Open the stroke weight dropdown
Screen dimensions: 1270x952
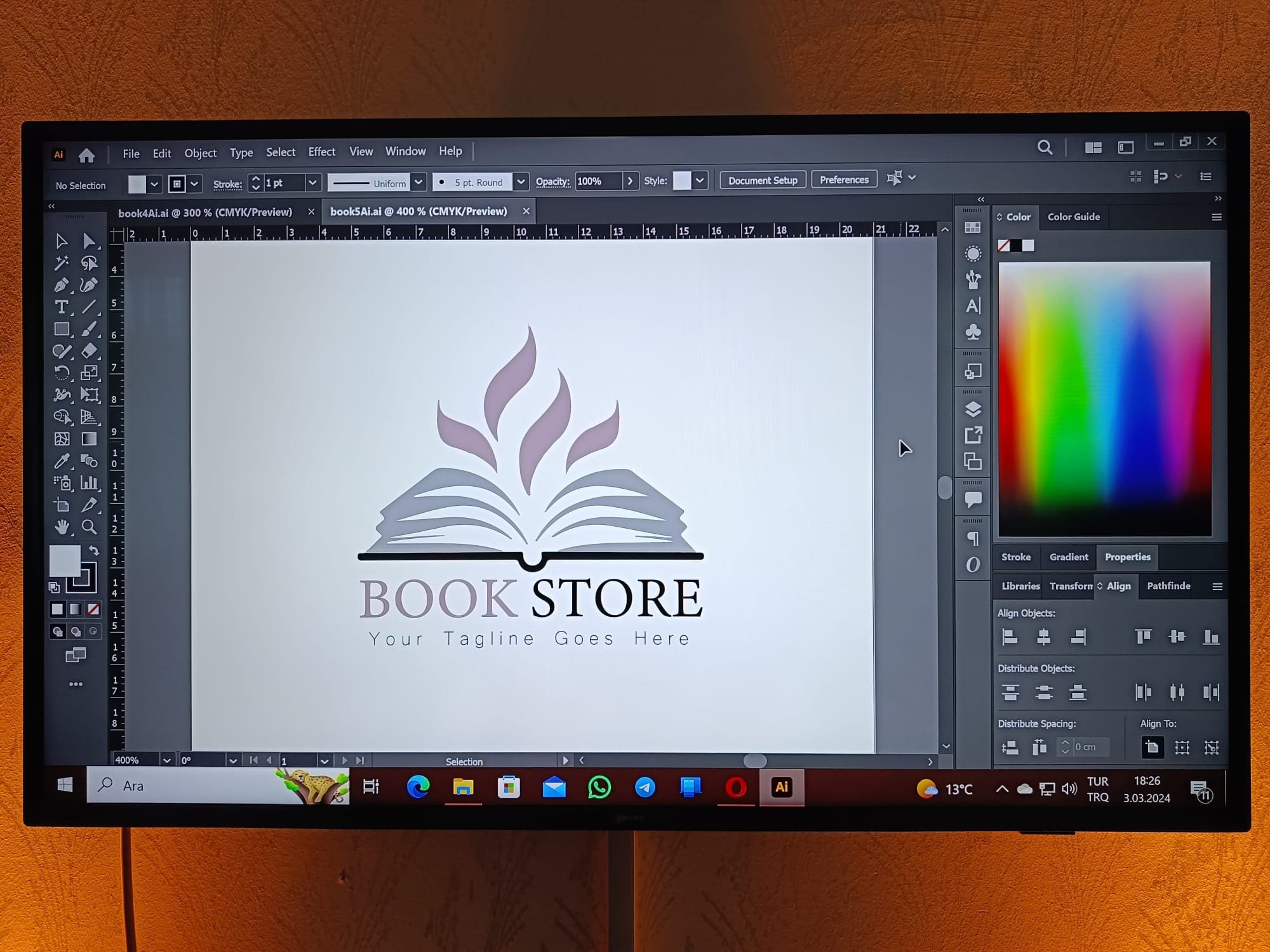312,183
